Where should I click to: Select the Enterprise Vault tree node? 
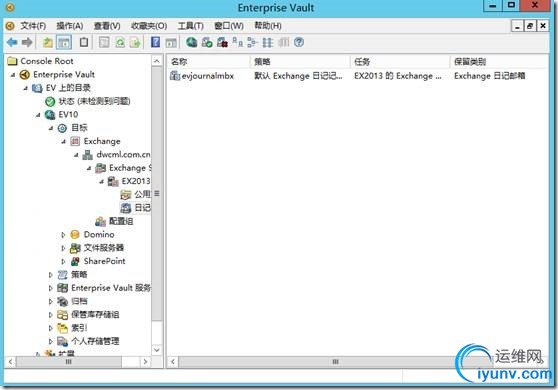tap(64, 74)
